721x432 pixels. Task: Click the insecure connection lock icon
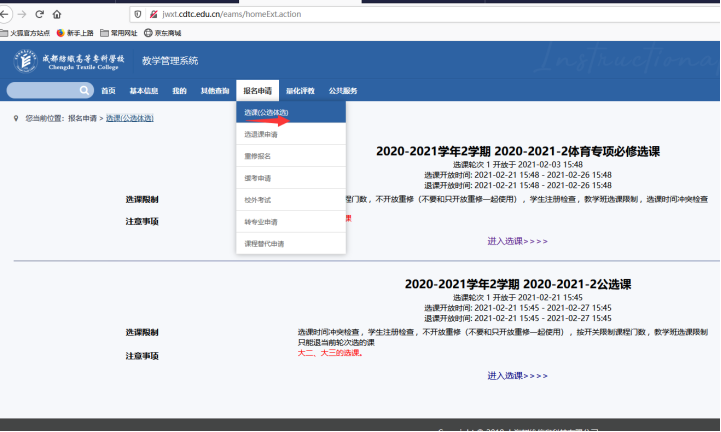152,15
